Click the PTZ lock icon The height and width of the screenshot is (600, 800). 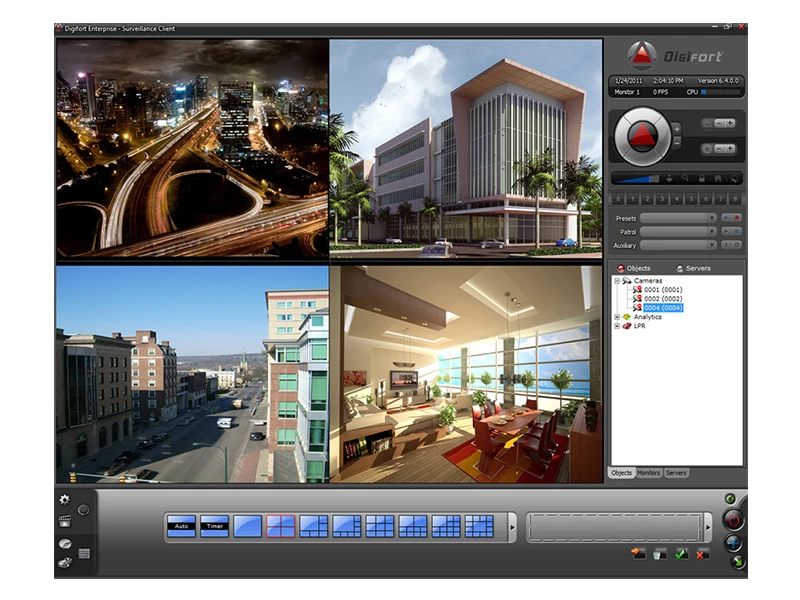pyautogui.click(x=703, y=179)
